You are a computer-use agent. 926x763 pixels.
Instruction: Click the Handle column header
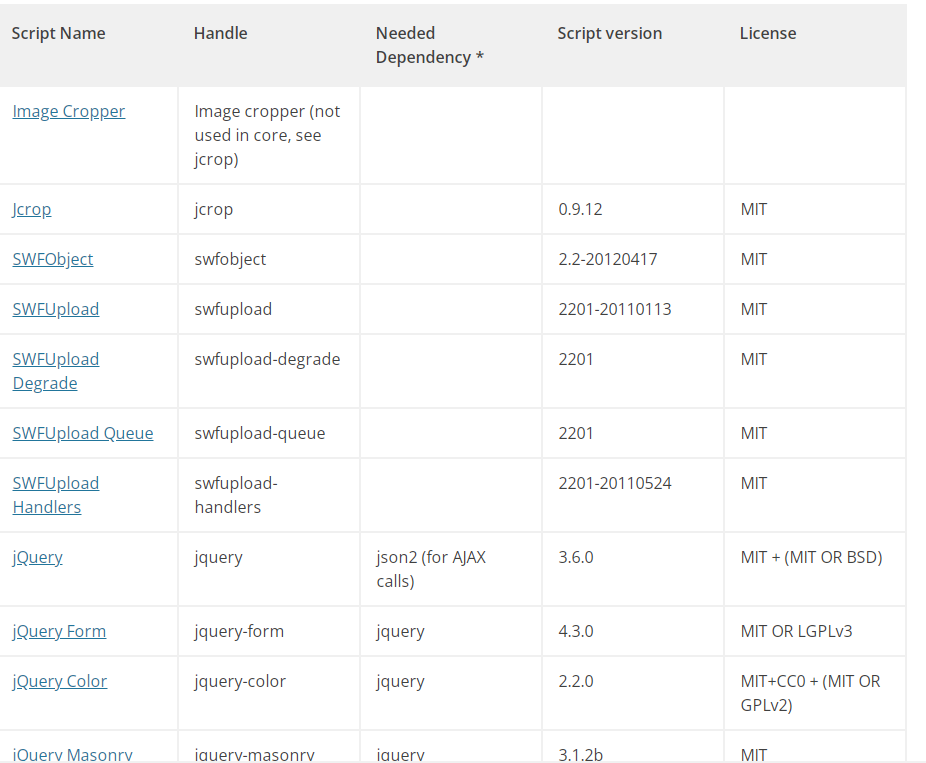(x=220, y=33)
